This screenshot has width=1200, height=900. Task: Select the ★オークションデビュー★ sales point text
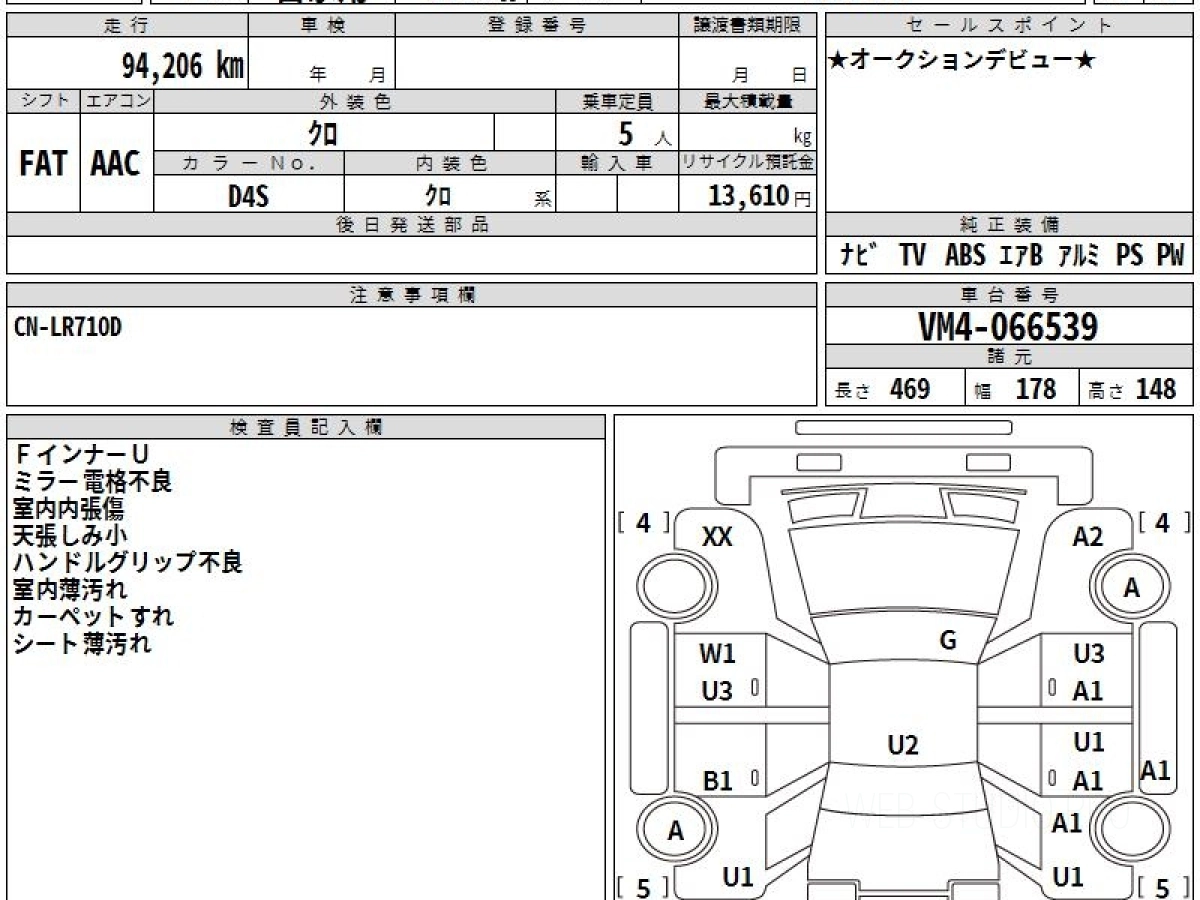[962, 61]
